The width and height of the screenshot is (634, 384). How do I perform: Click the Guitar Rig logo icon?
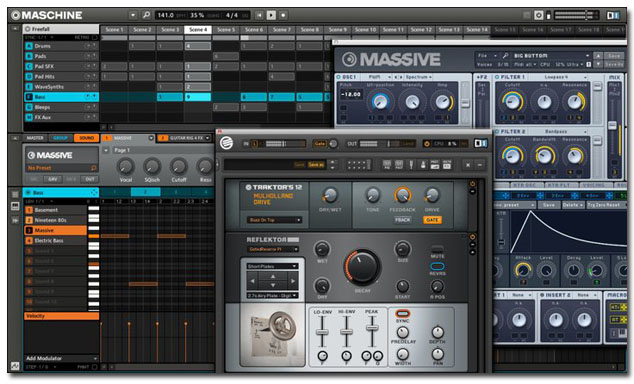(226, 143)
